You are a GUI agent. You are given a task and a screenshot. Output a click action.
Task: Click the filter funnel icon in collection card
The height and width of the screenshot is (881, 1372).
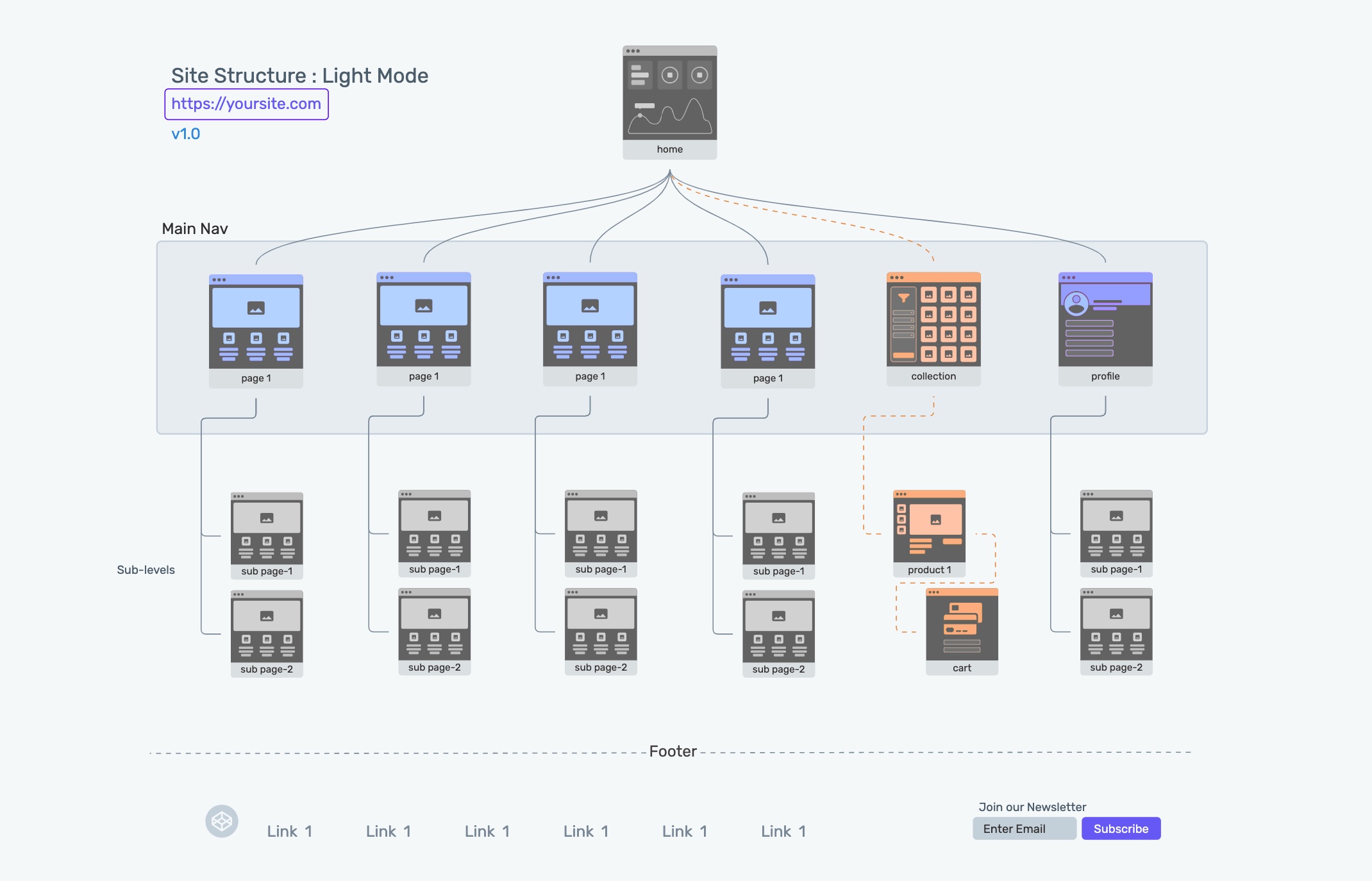903,298
